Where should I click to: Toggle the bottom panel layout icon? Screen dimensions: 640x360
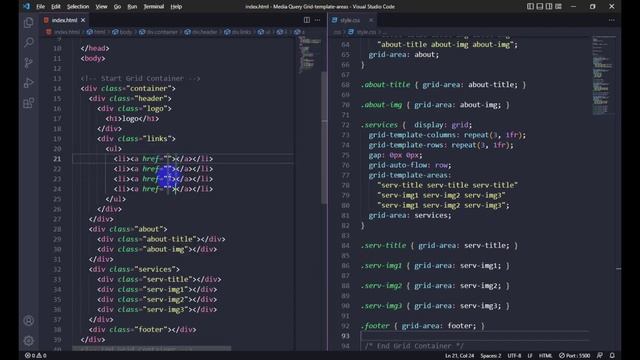(x=540, y=6)
